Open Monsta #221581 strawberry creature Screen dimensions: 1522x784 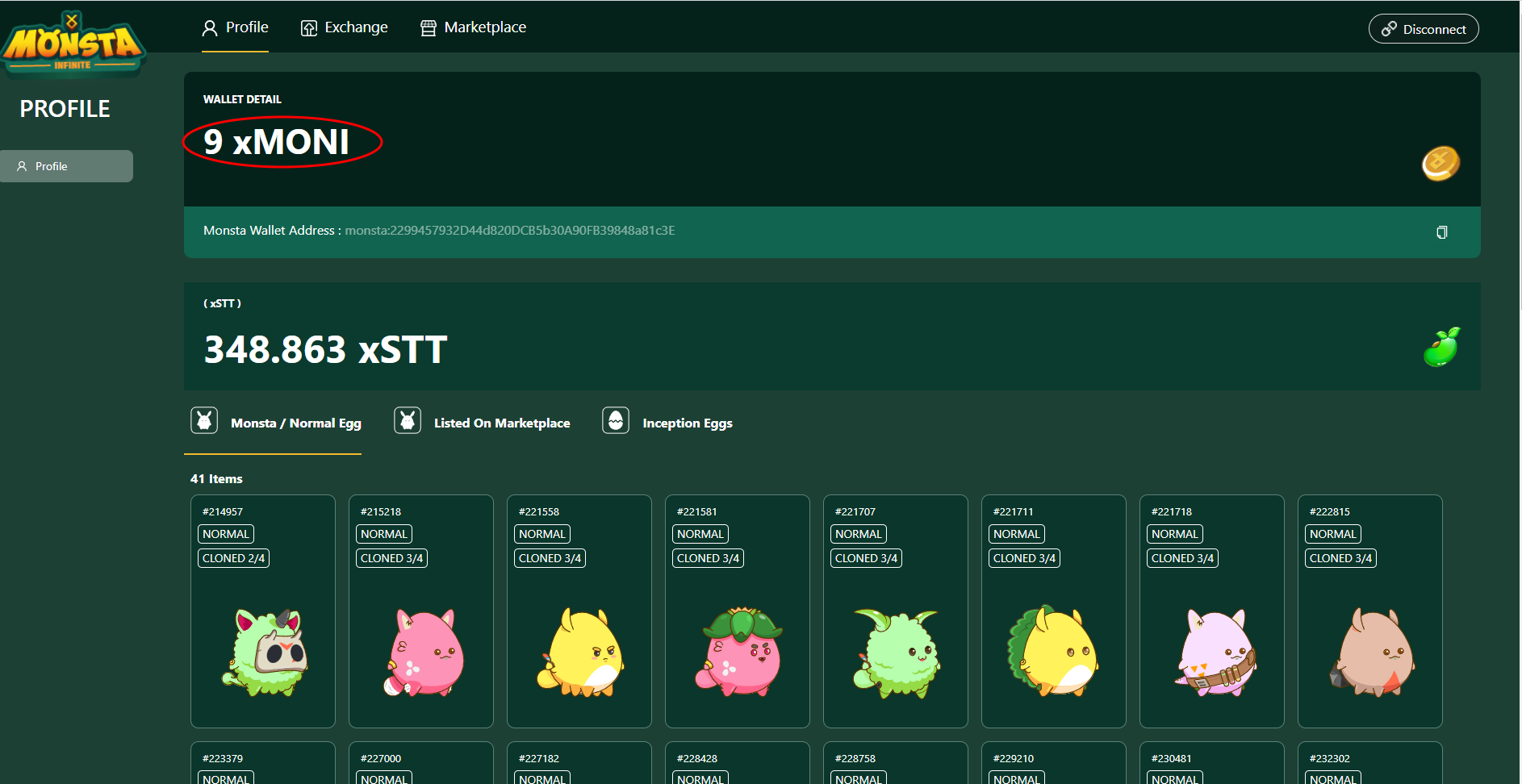click(738, 652)
